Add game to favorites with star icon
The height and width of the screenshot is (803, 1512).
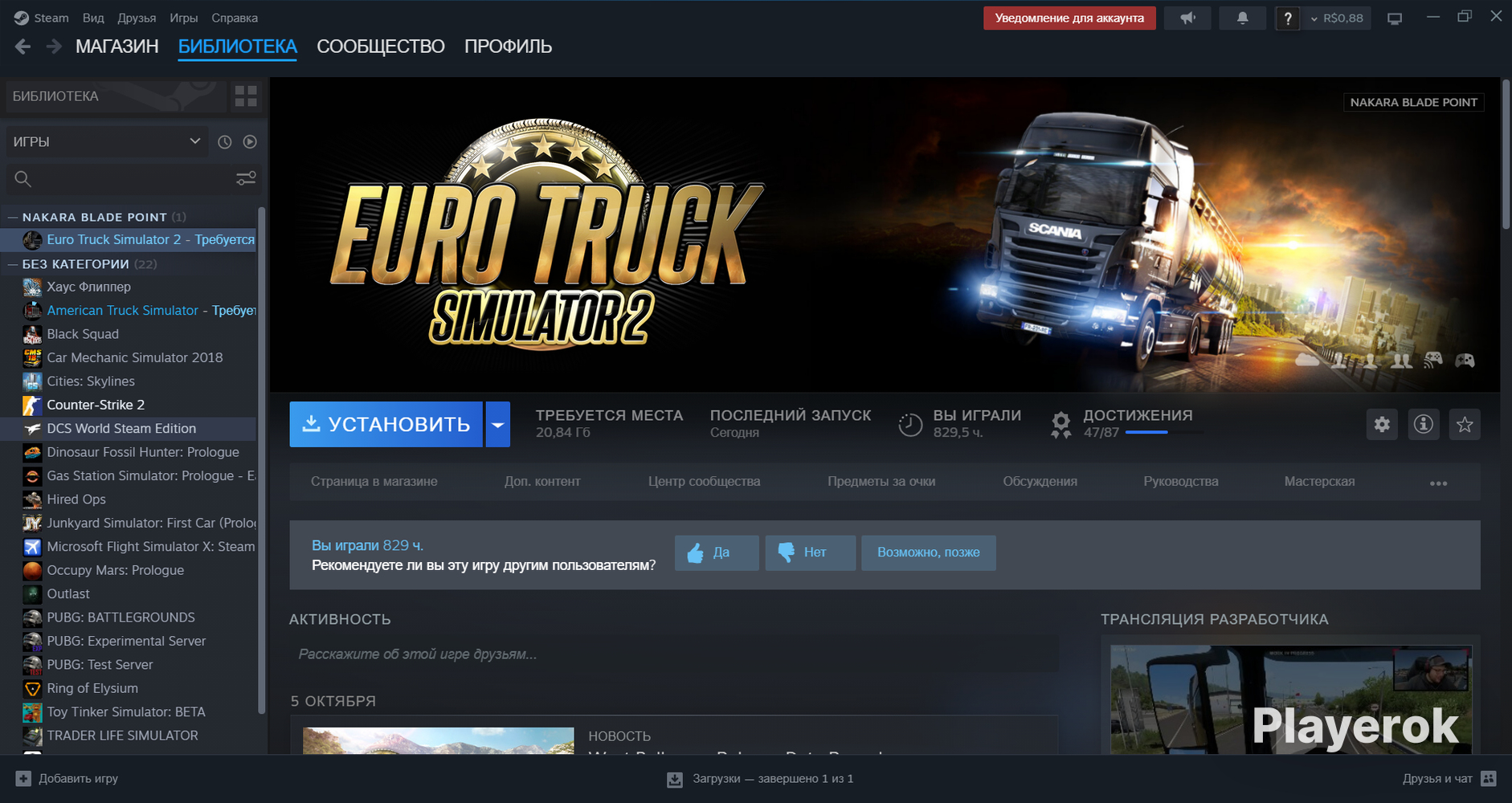tap(1465, 425)
